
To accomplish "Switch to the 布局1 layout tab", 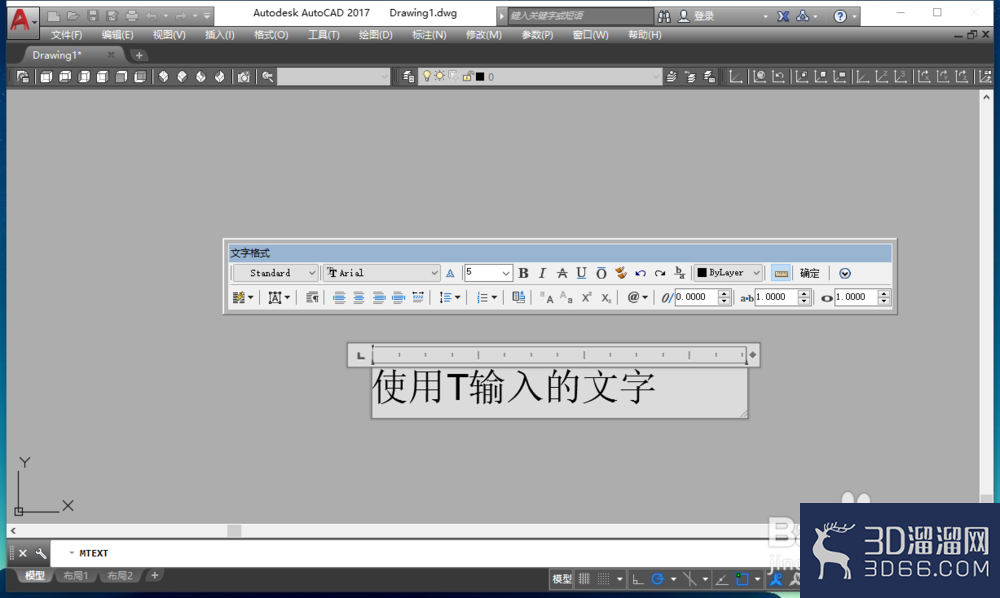I will [x=76, y=576].
